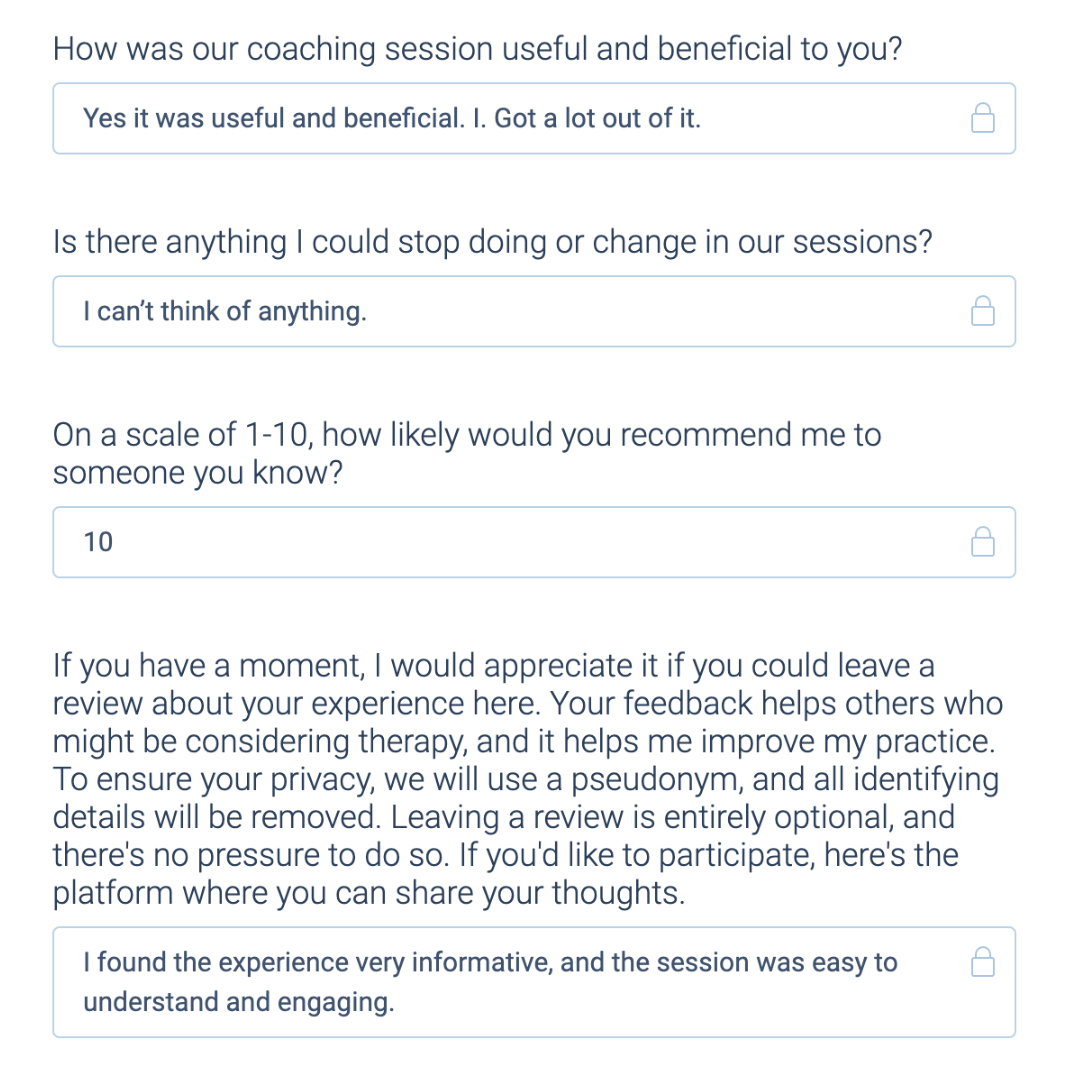Image resolution: width=1080 pixels, height=1080 pixels.
Task: Click the 'On a scale of 1-10' question text
Action: coord(467,435)
